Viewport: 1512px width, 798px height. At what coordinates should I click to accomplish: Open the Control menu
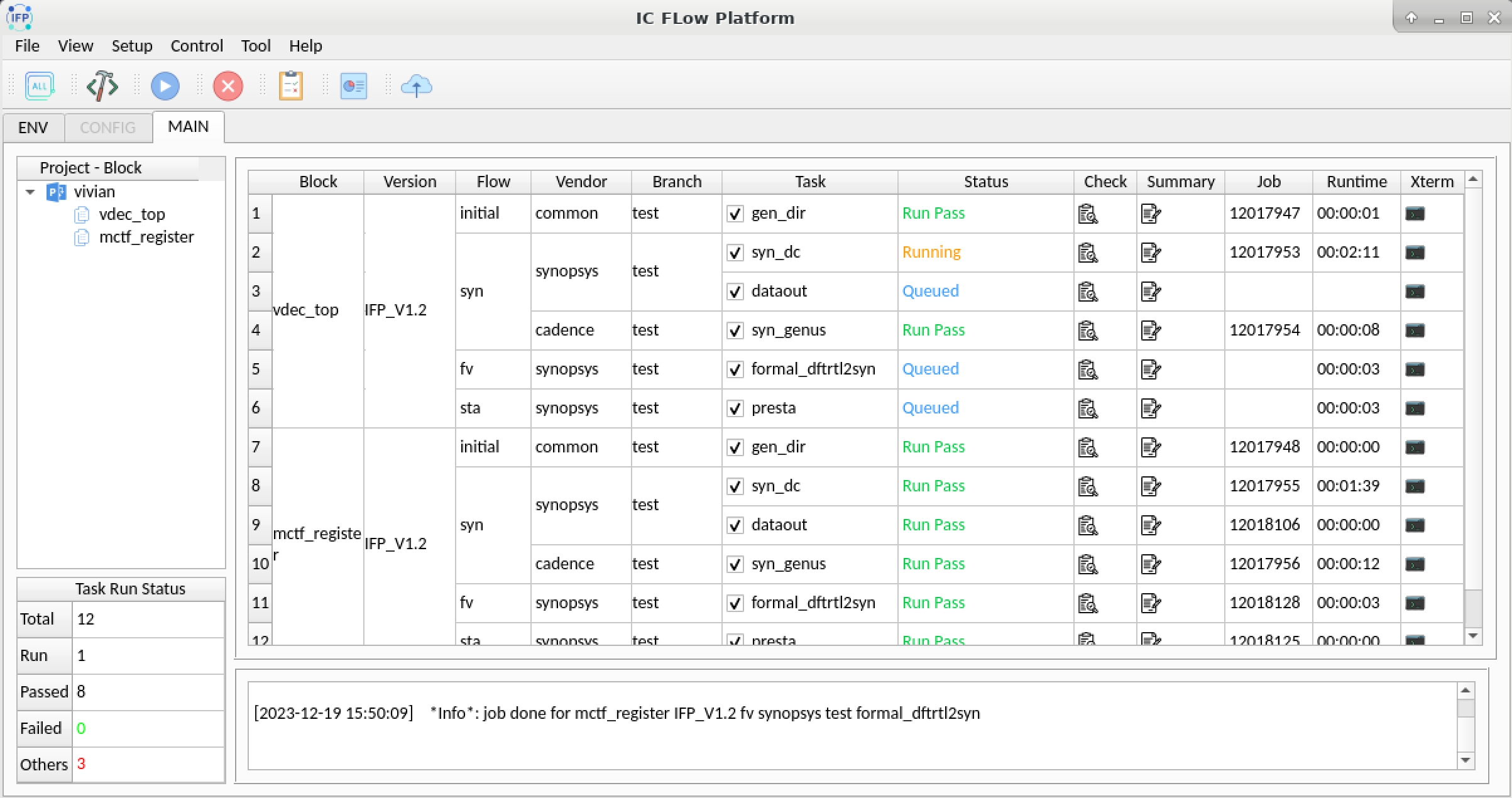197,46
